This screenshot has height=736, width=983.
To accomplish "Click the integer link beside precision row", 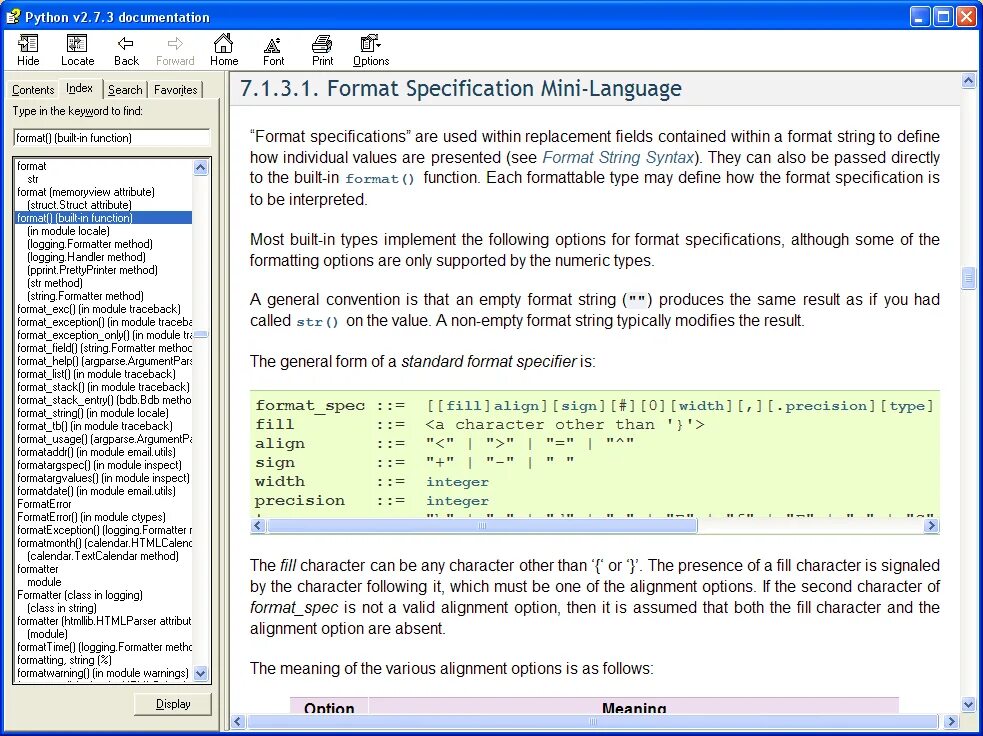I will coord(457,501).
